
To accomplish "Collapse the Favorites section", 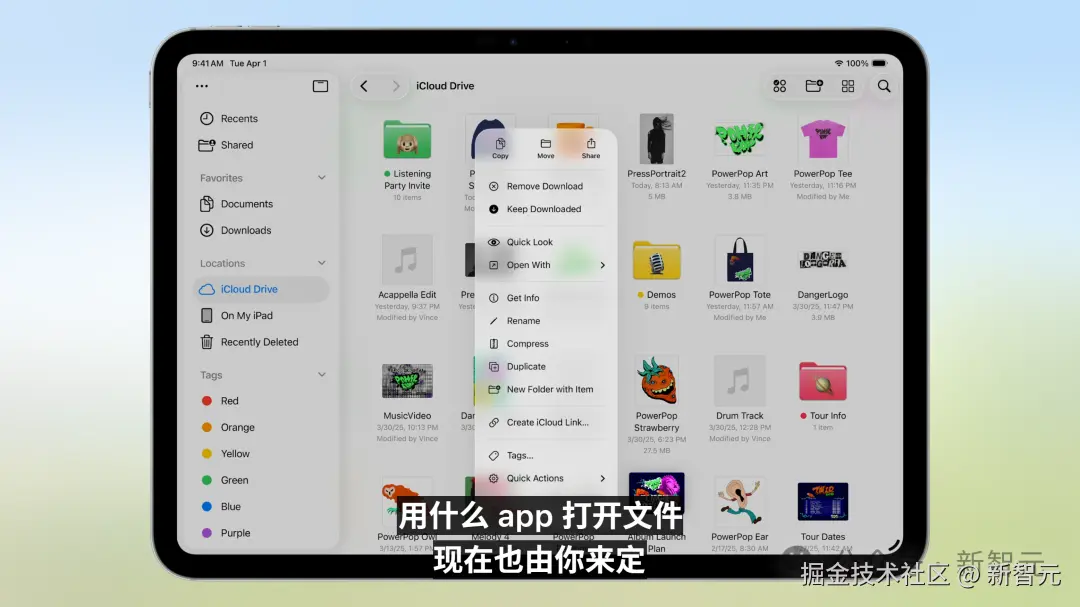I will 322,178.
